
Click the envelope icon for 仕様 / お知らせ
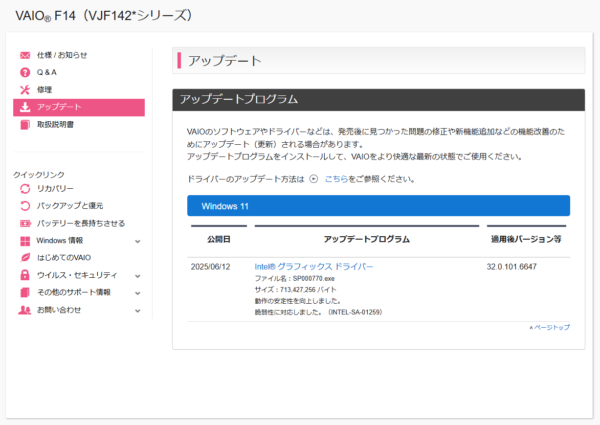[x=25, y=55]
